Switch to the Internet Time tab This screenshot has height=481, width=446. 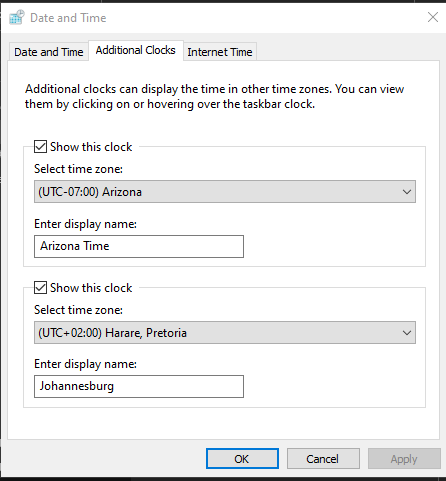pyautogui.click(x=220, y=52)
